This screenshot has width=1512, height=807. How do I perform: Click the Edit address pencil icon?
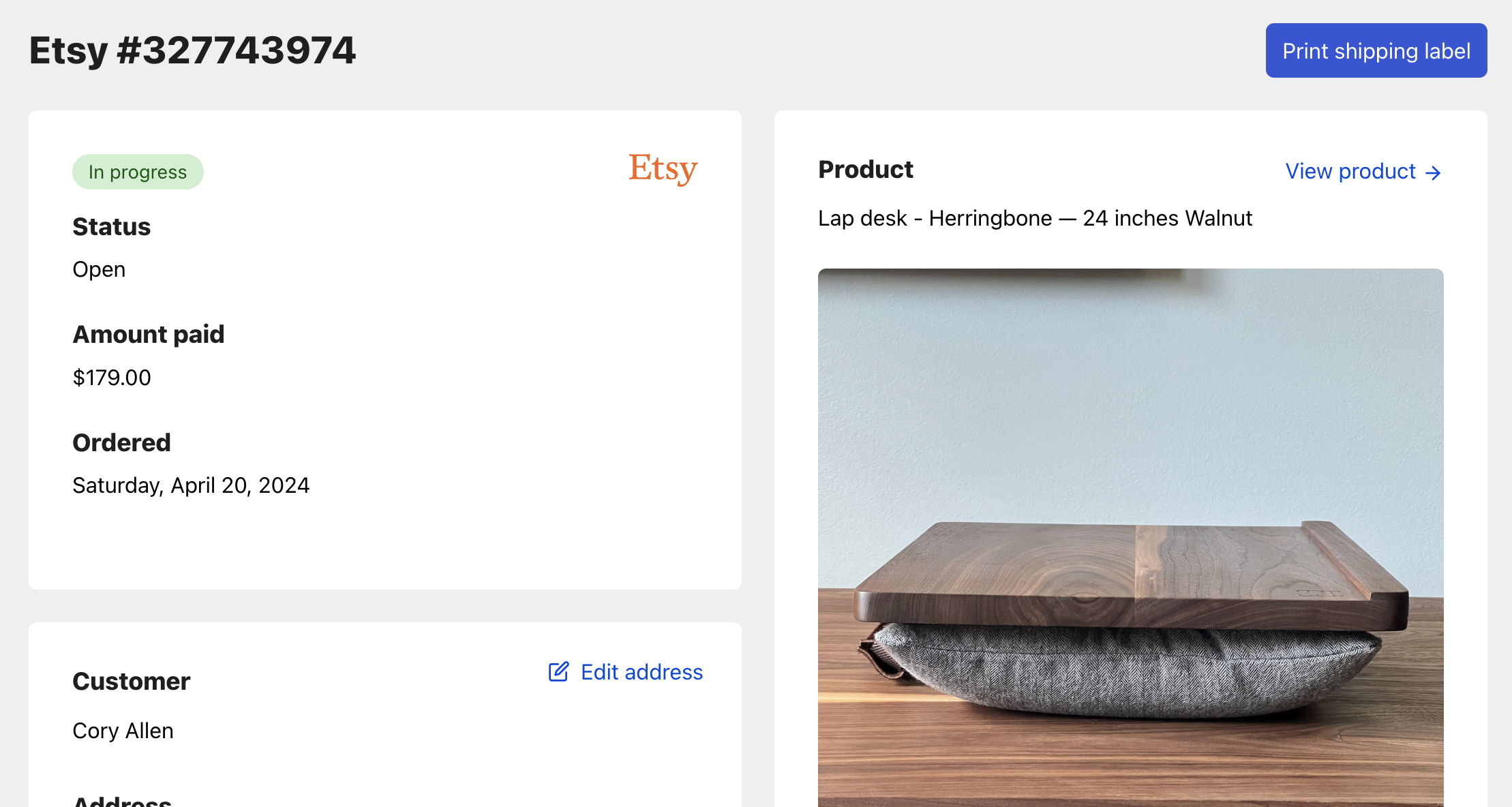[x=558, y=672]
